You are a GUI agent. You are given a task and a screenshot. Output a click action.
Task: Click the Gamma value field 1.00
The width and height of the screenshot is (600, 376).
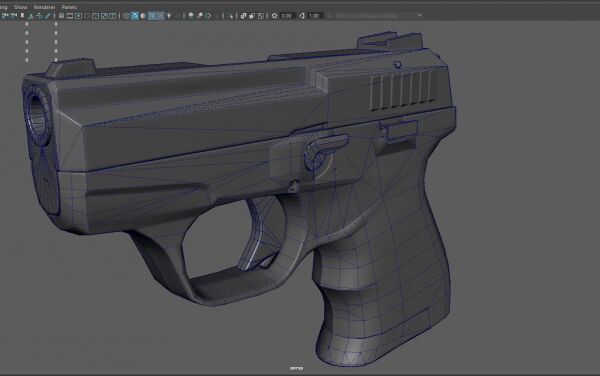pos(315,16)
